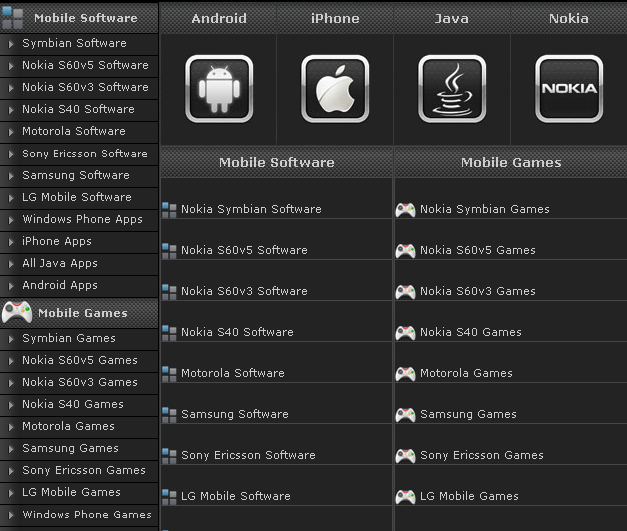Click the arrow beside sidebar All Java Apps
627x531 pixels.
11,264
